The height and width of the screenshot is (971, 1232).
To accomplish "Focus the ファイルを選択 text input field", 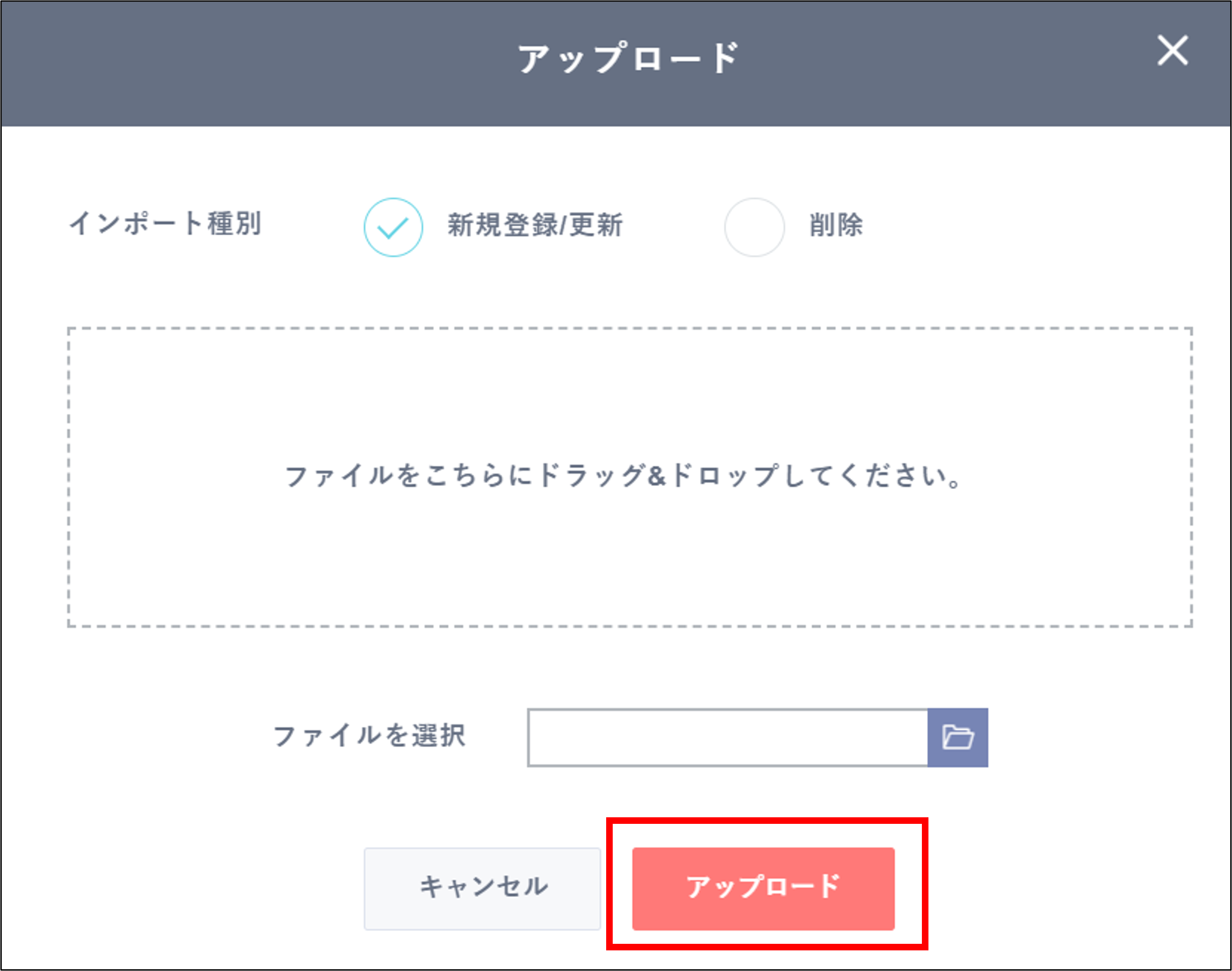I will coord(727,737).
